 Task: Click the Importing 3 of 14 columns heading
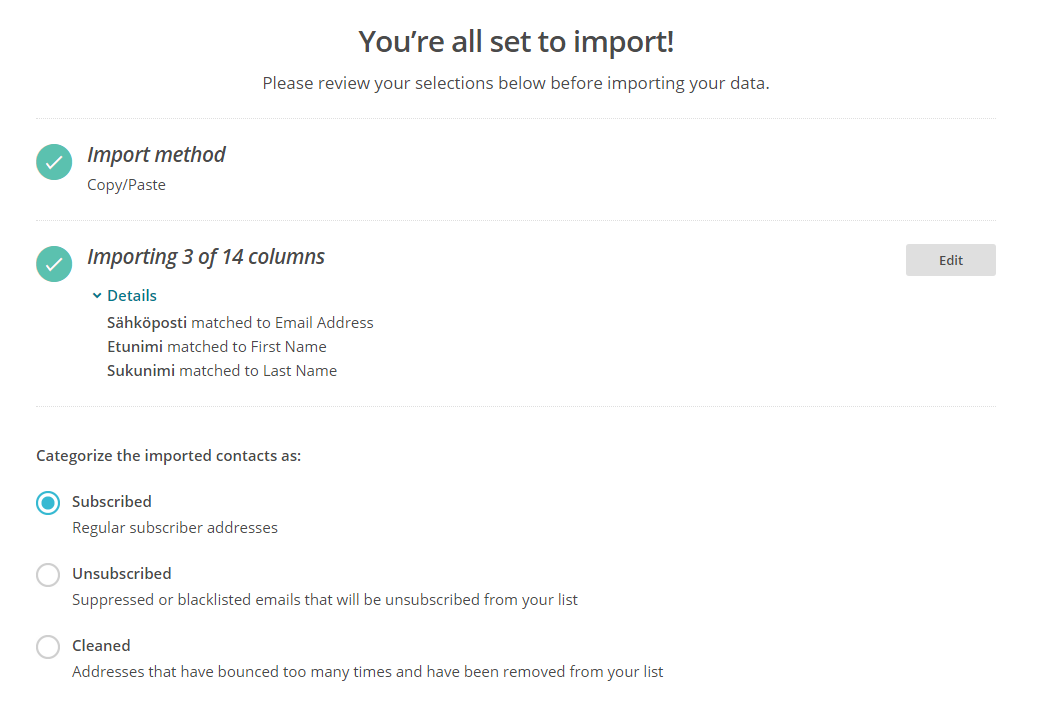[206, 257]
